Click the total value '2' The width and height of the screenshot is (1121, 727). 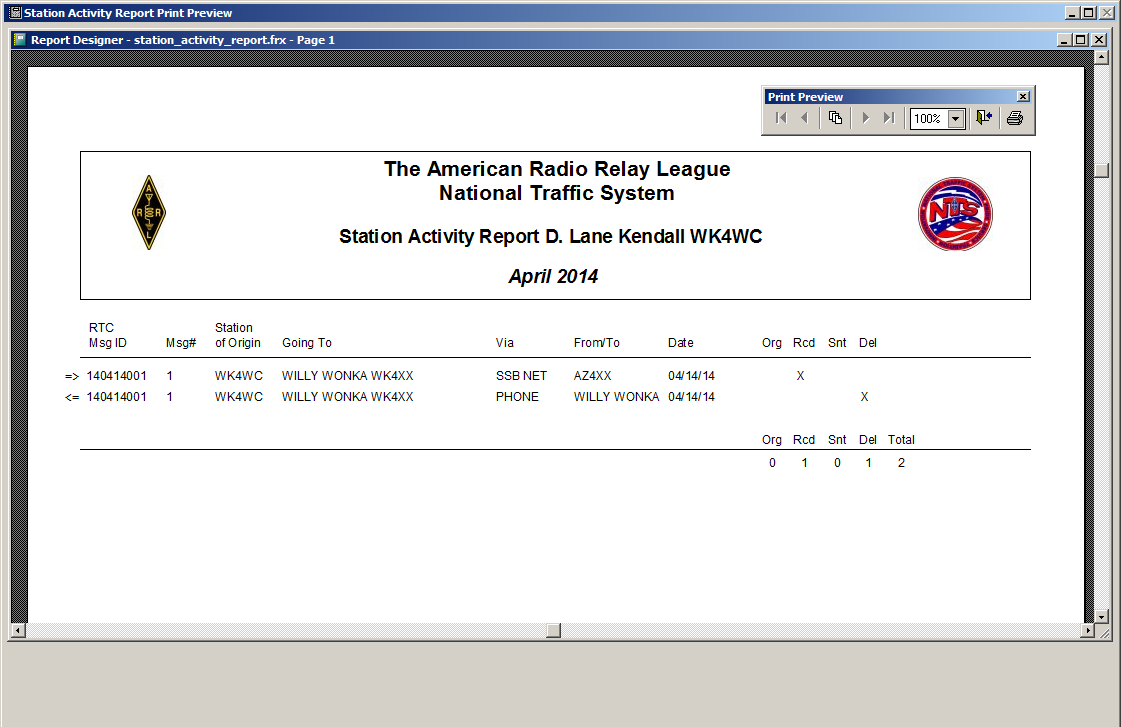pos(902,463)
